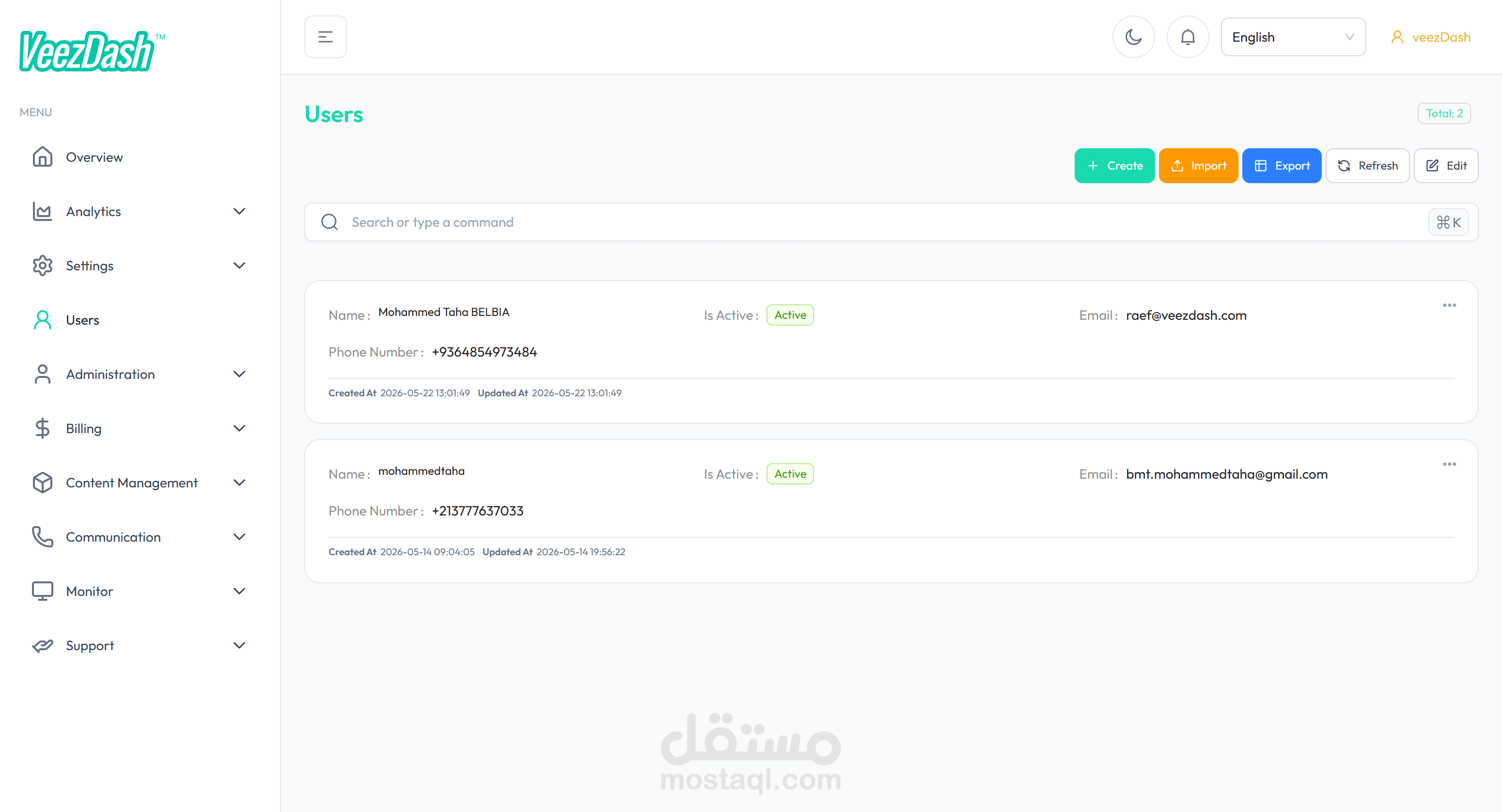The width and height of the screenshot is (1502, 812).
Task: Click the Create button
Action: pos(1114,166)
